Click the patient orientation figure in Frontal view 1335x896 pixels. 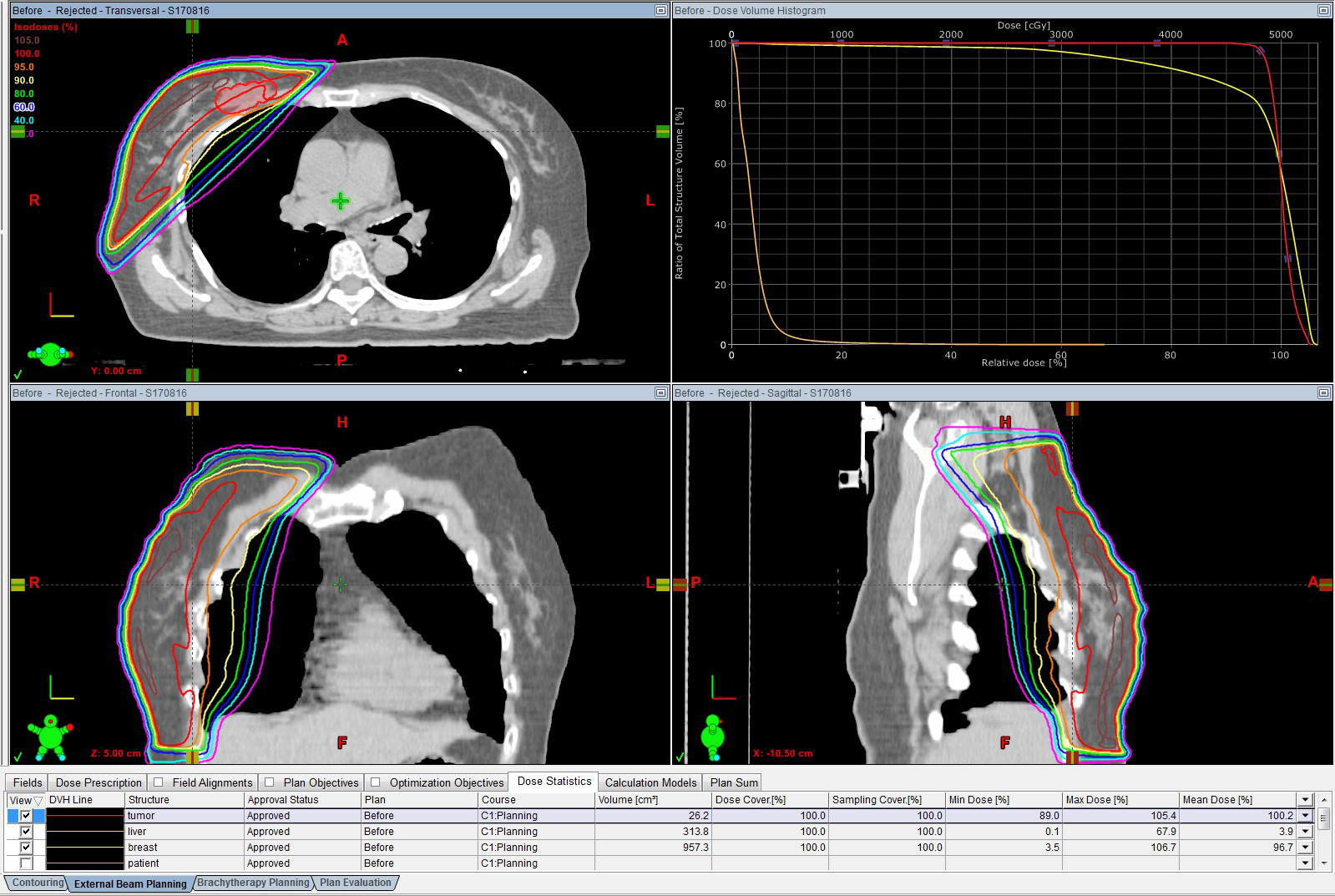tap(50, 736)
